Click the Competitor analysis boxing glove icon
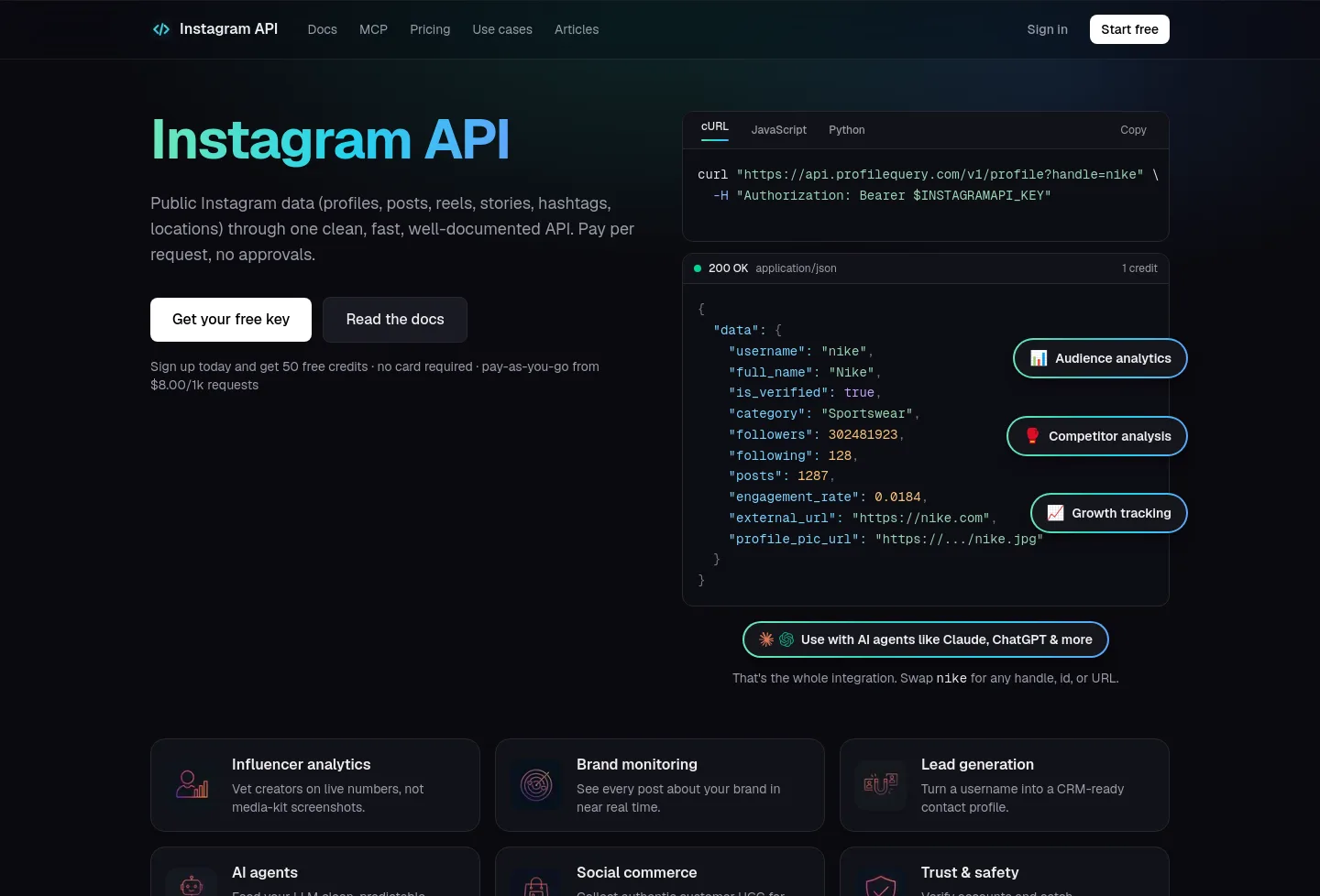The height and width of the screenshot is (896, 1320). pos(1032,436)
